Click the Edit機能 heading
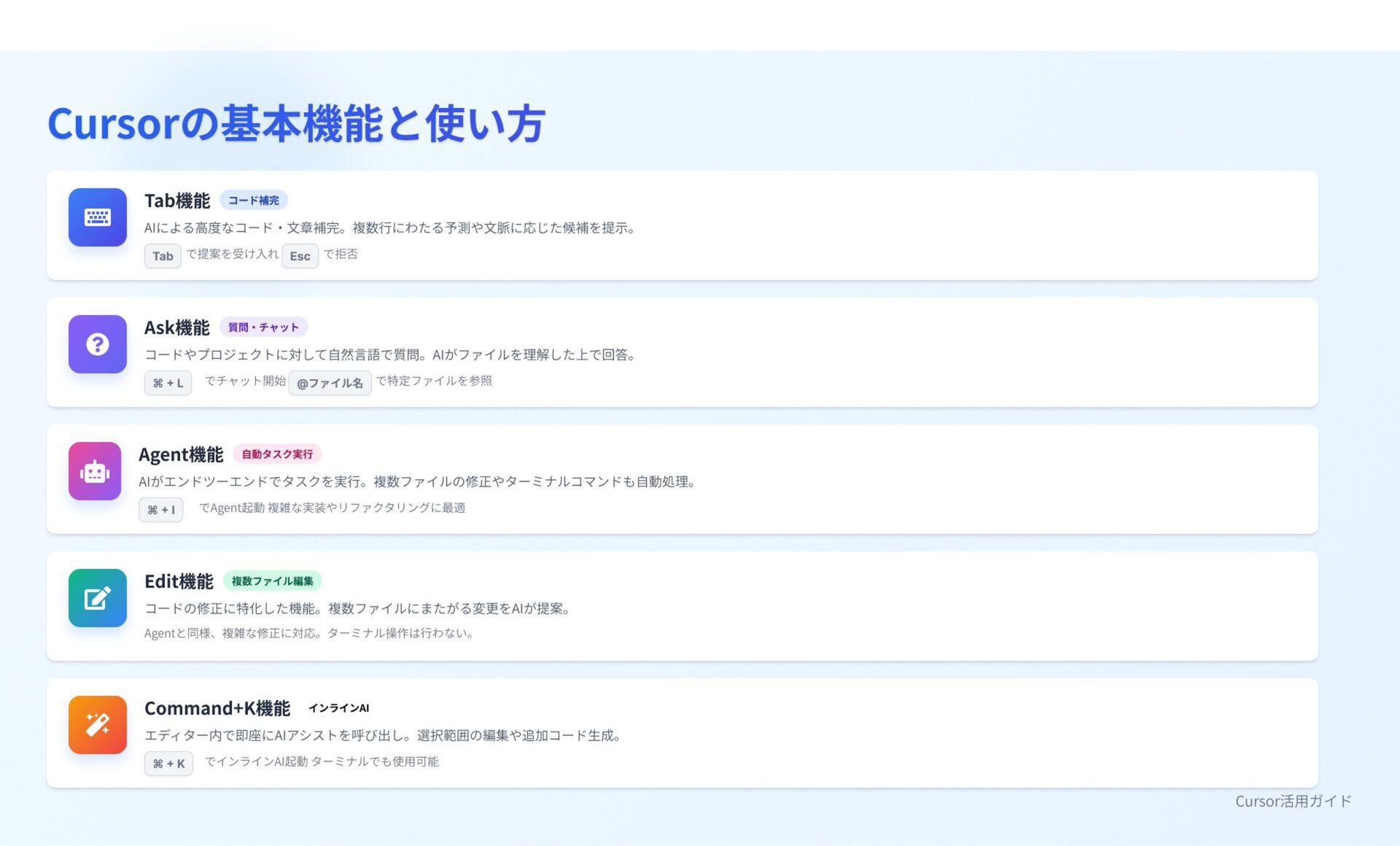The height and width of the screenshot is (846, 1400). pyautogui.click(x=179, y=581)
